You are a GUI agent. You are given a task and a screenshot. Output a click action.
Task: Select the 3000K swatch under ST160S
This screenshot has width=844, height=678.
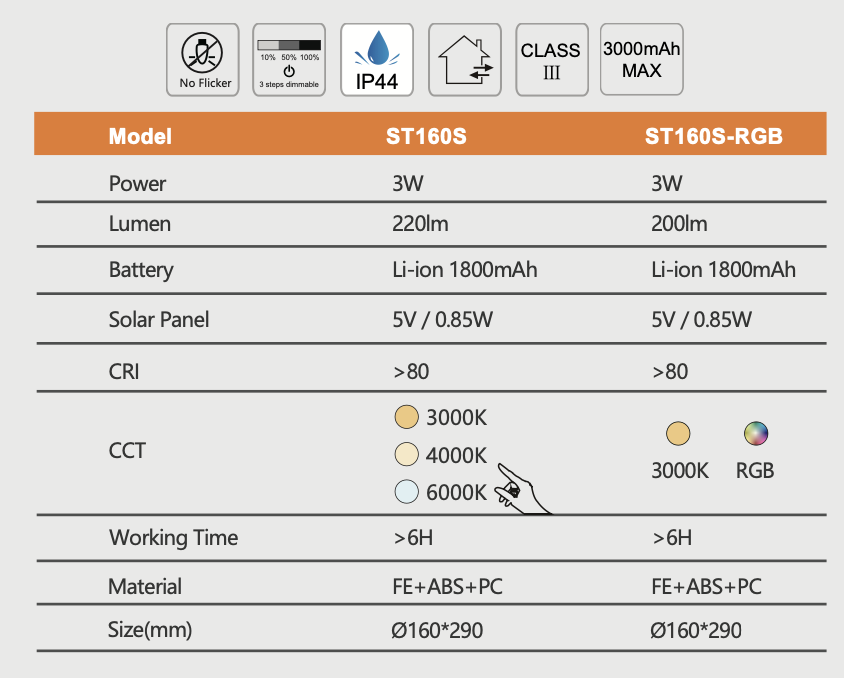click(405, 417)
